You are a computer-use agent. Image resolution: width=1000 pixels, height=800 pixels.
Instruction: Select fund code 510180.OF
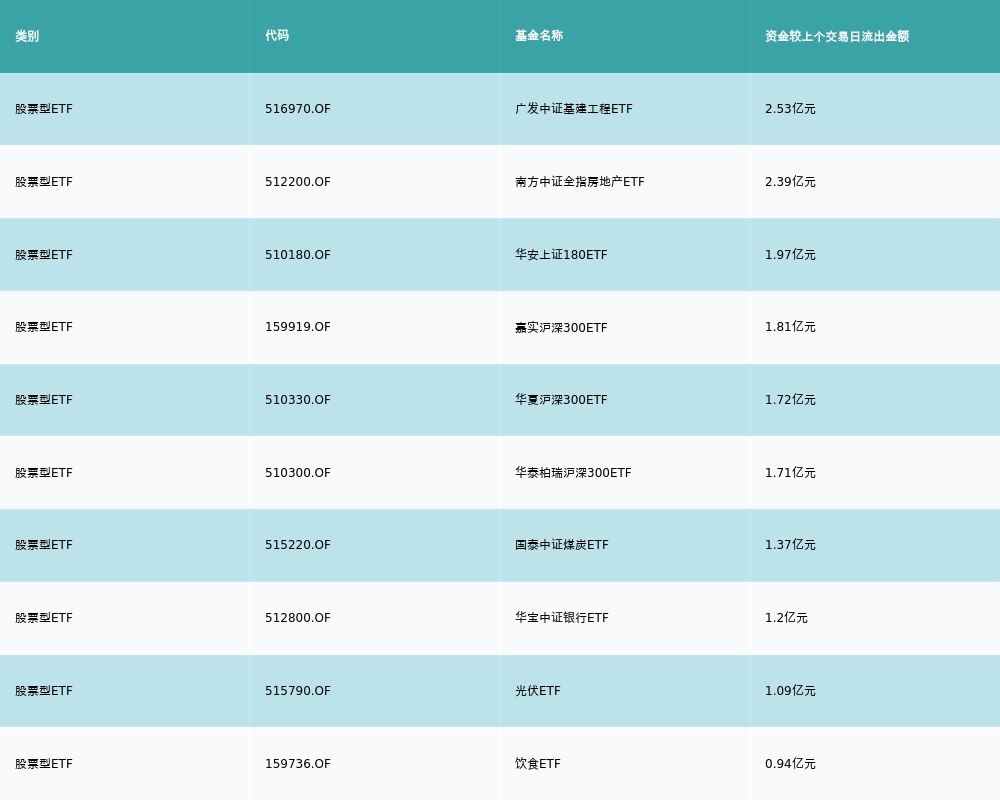pyautogui.click(x=298, y=255)
